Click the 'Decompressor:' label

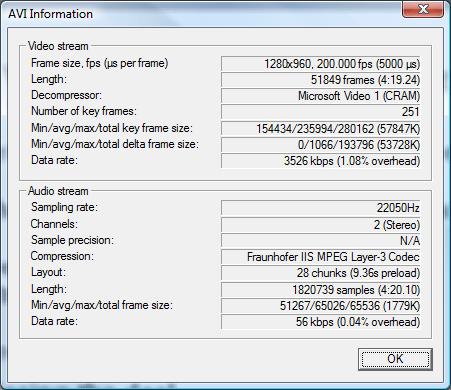tap(66, 95)
